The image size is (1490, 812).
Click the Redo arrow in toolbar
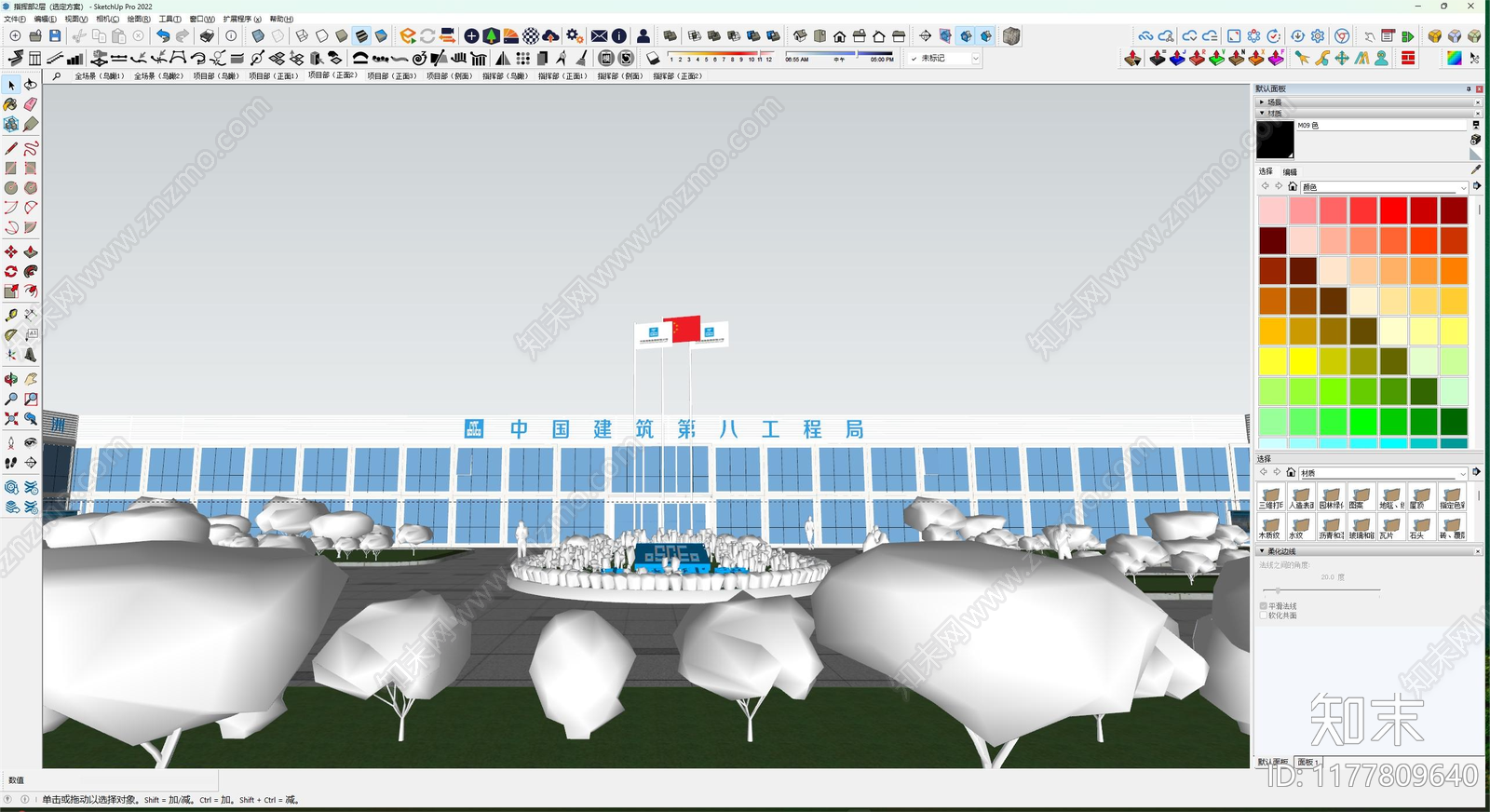point(183,36)
